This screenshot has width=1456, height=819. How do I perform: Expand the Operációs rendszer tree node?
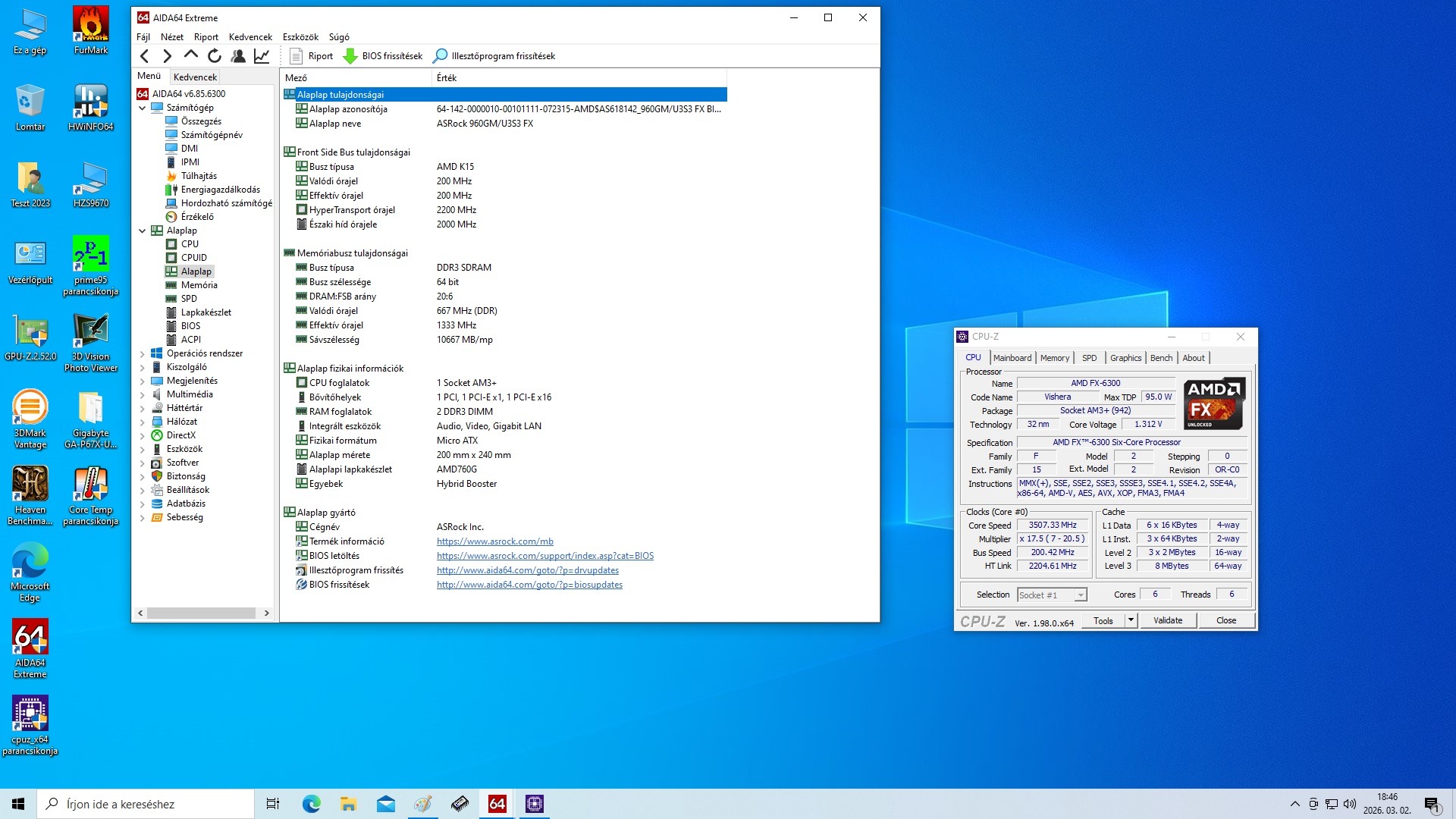click(142, 353)
